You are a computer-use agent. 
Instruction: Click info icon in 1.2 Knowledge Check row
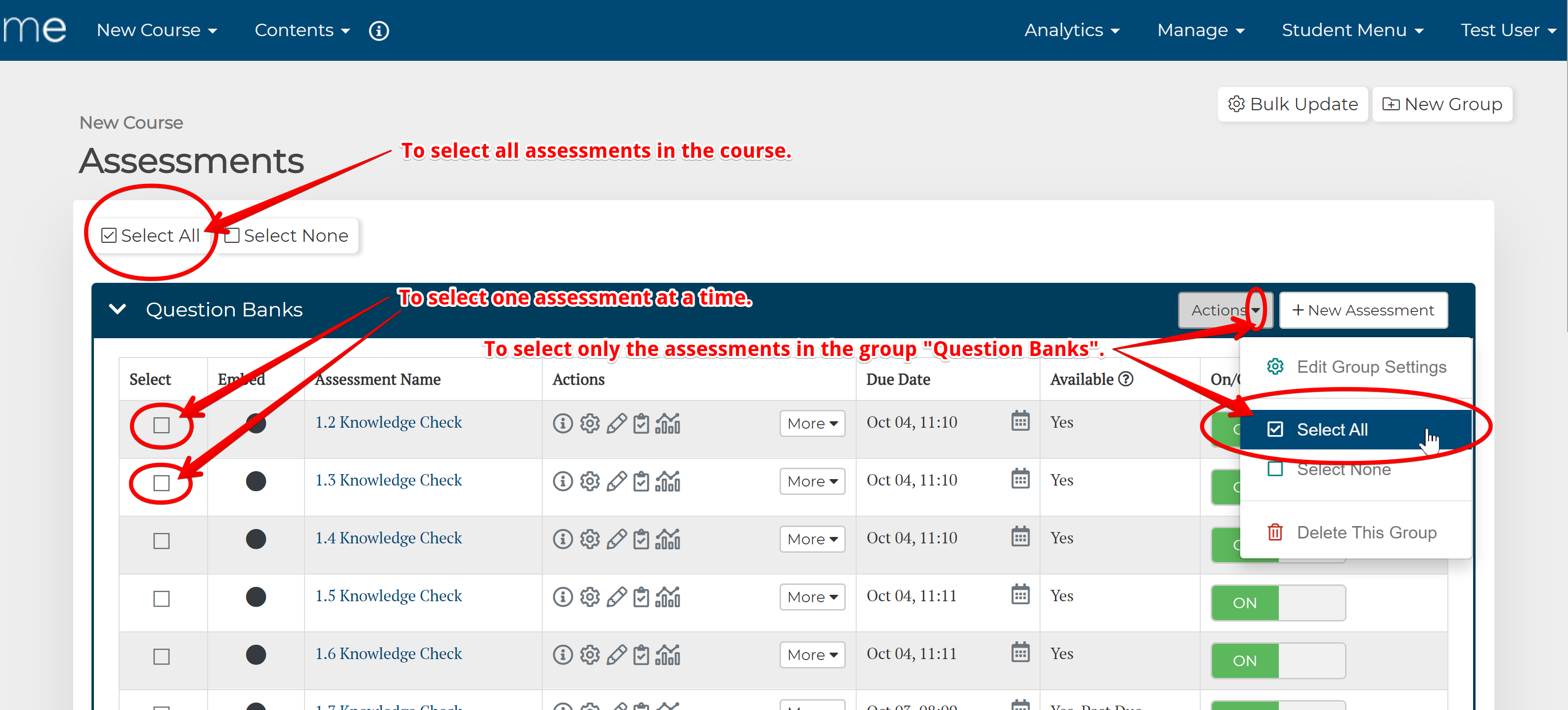coord(563,423)
